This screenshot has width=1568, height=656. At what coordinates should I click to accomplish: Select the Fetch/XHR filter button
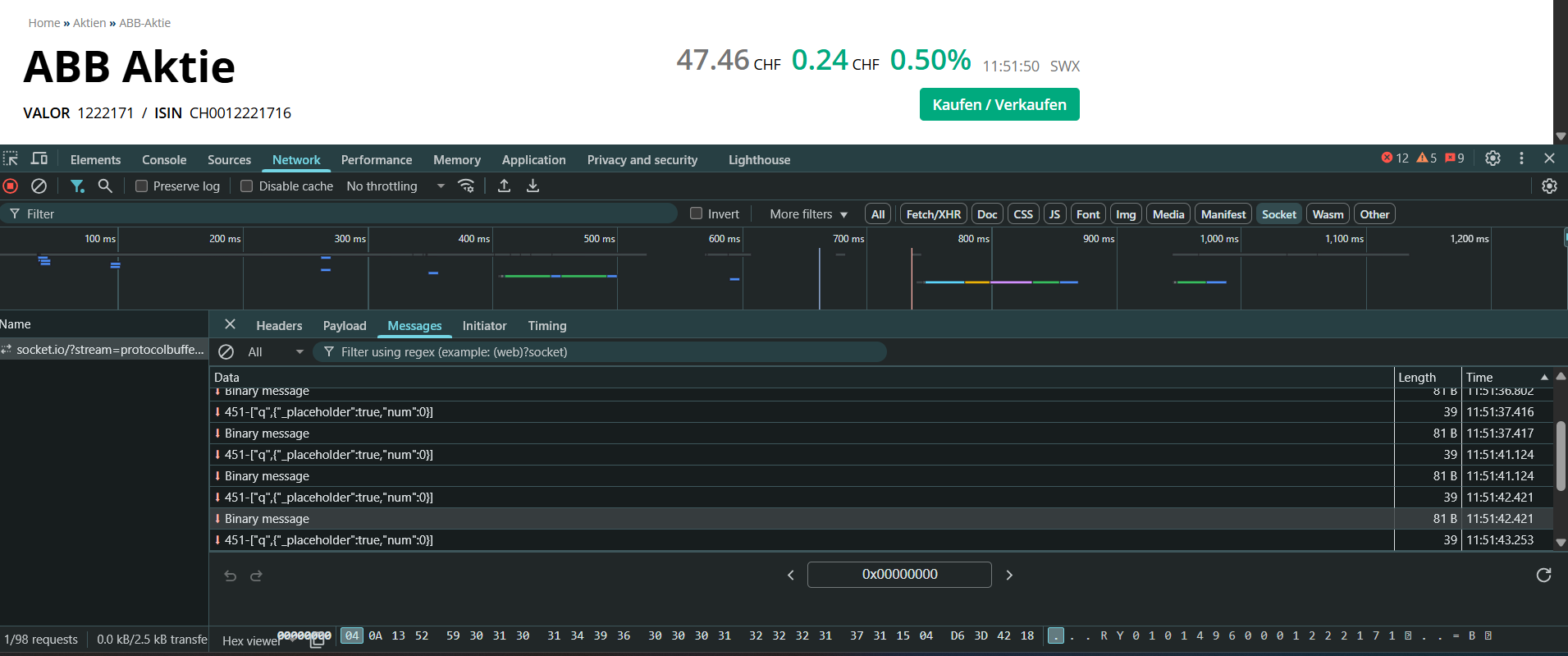pos(933,214)
